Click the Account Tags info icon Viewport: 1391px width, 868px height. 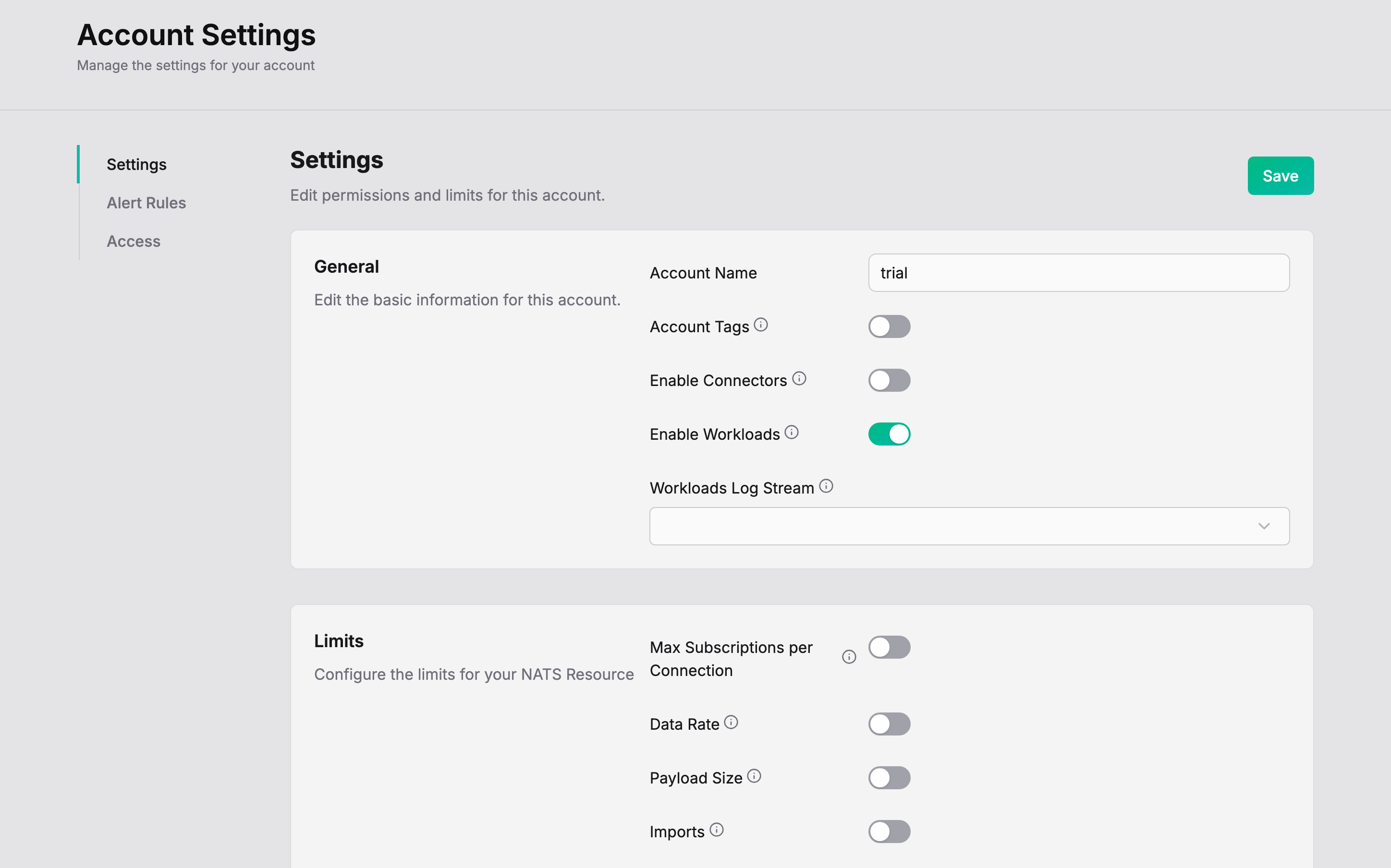[x=761, y=325]
